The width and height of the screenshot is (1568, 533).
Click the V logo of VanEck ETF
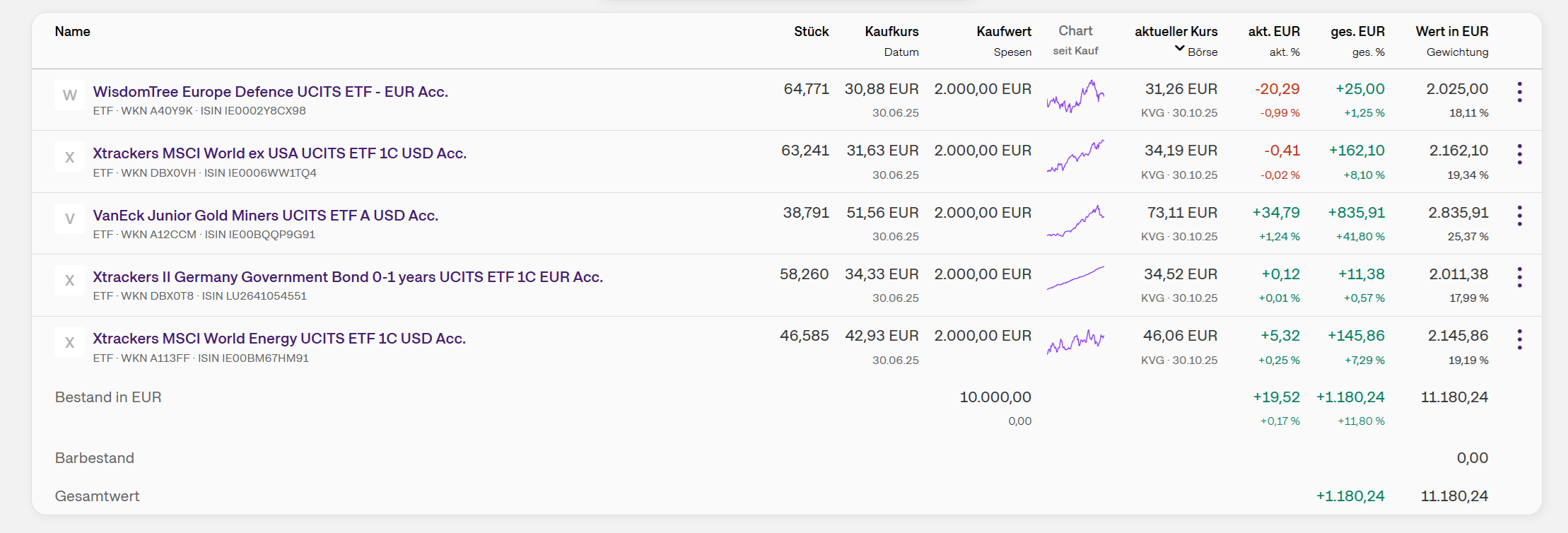tap(69, 219)
